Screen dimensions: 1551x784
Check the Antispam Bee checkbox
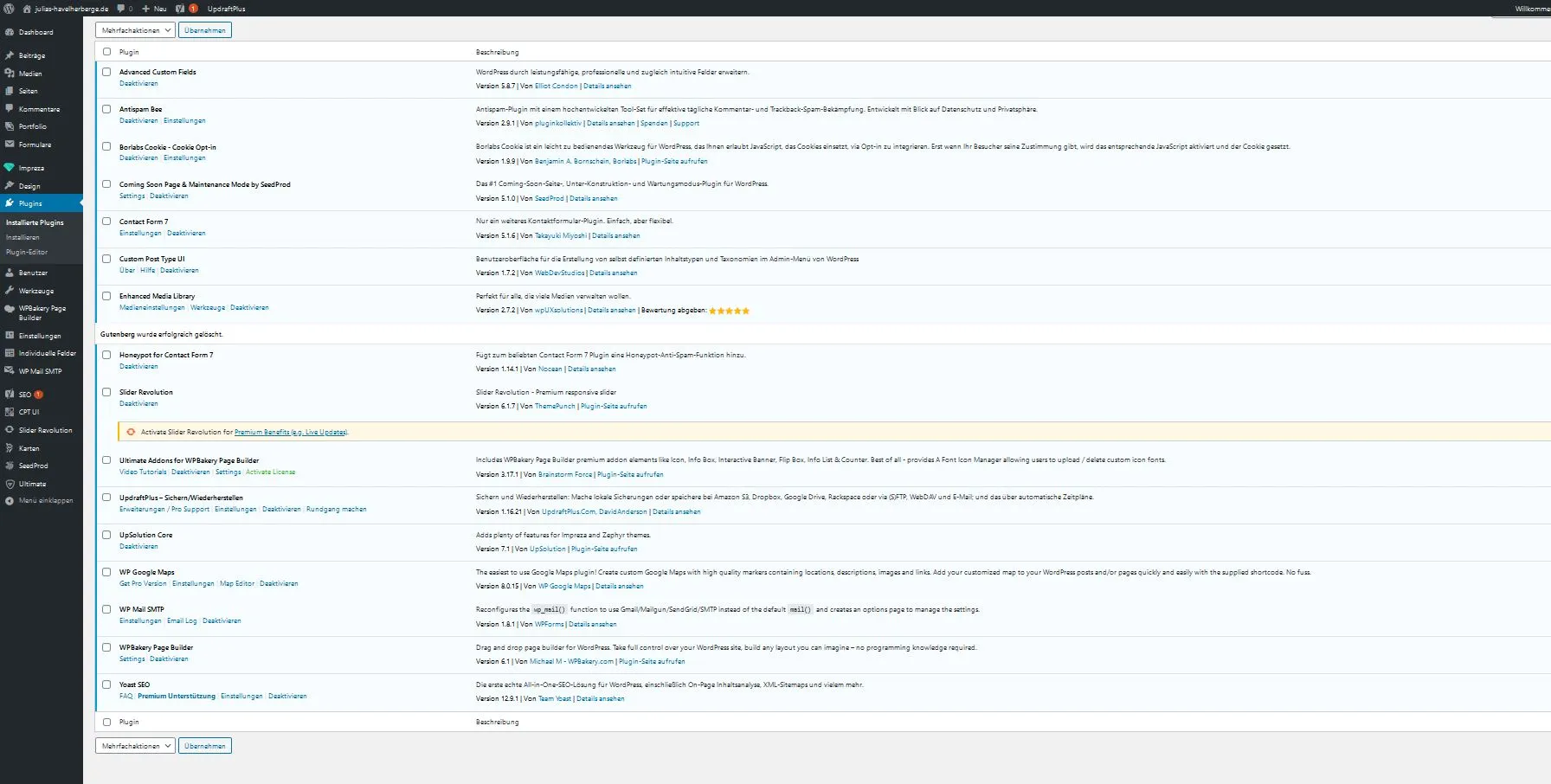[x=106, y=109]
